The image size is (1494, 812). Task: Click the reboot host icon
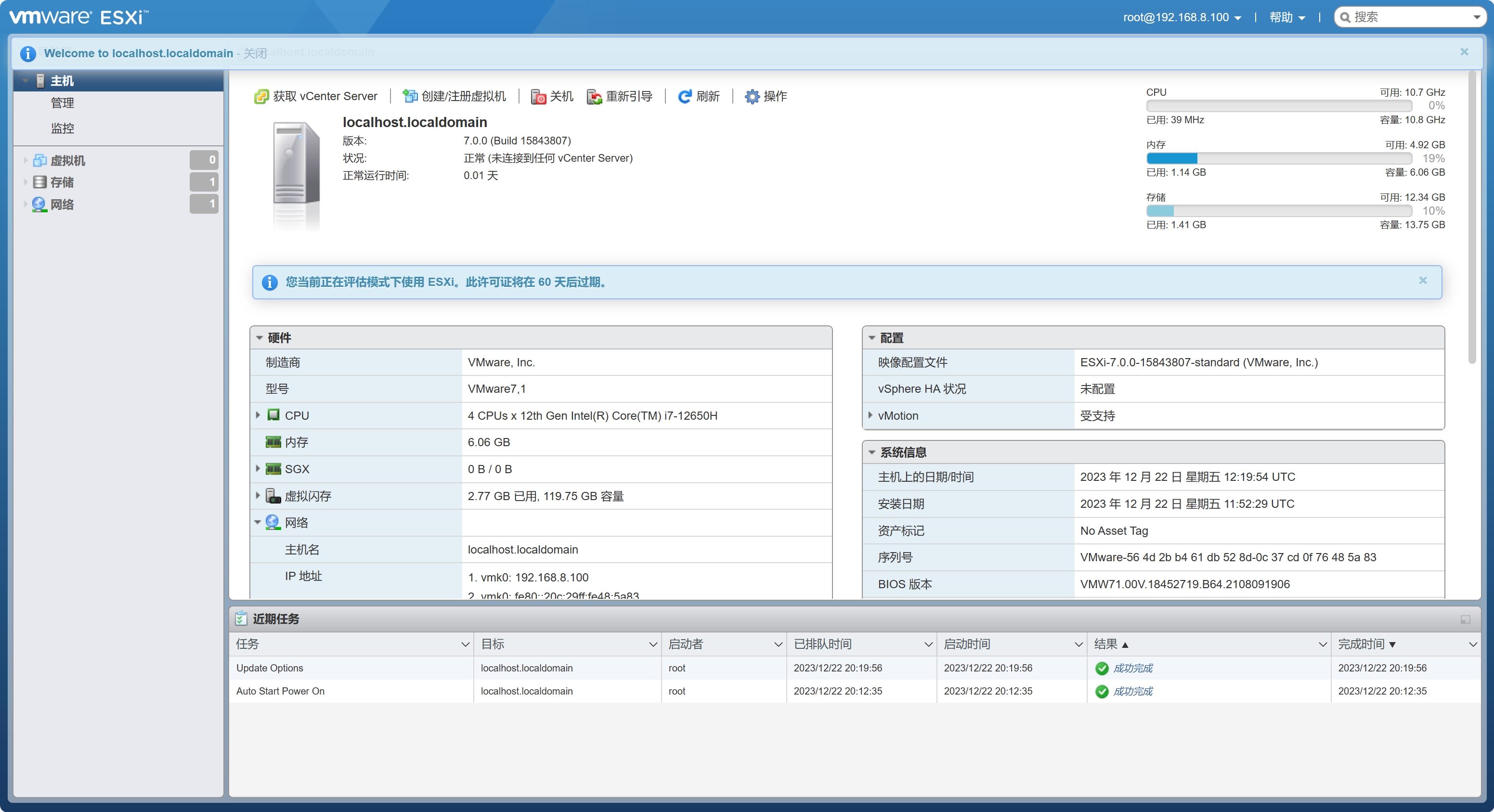click(594, 96)
